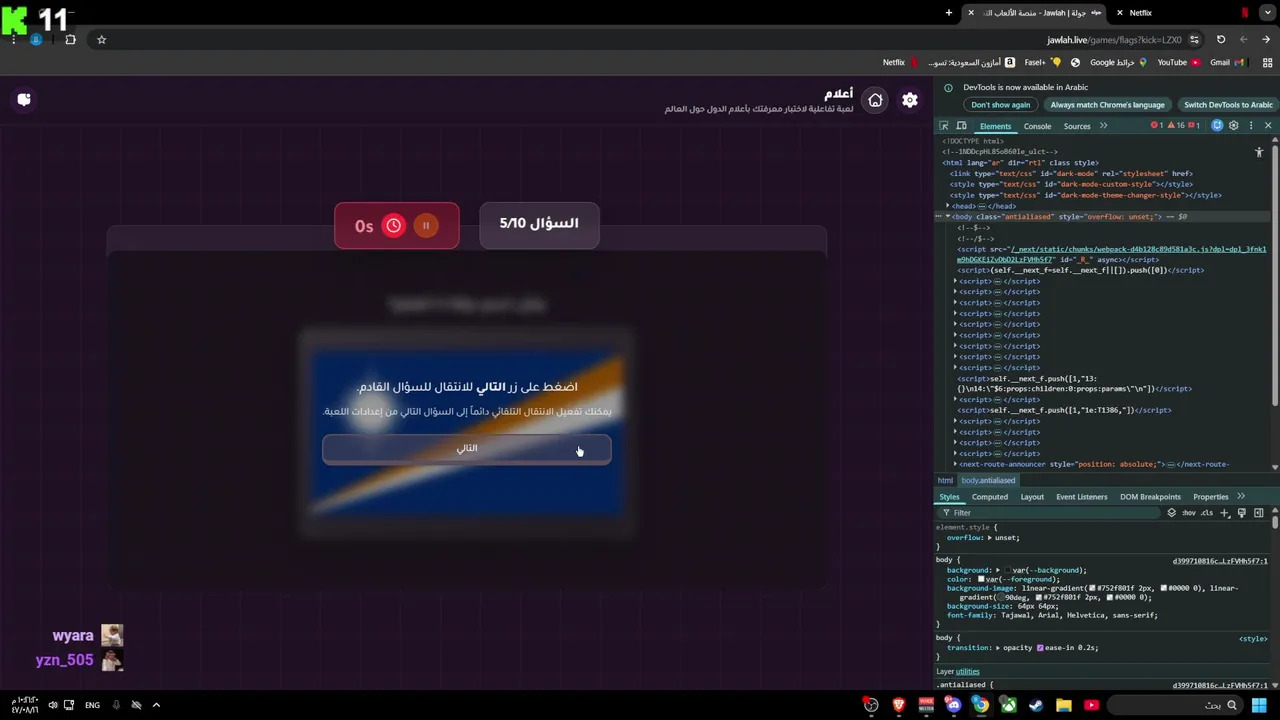Open the Properties tab
The height and width of the screenshot is (720, 1280).
(1211, 497)
